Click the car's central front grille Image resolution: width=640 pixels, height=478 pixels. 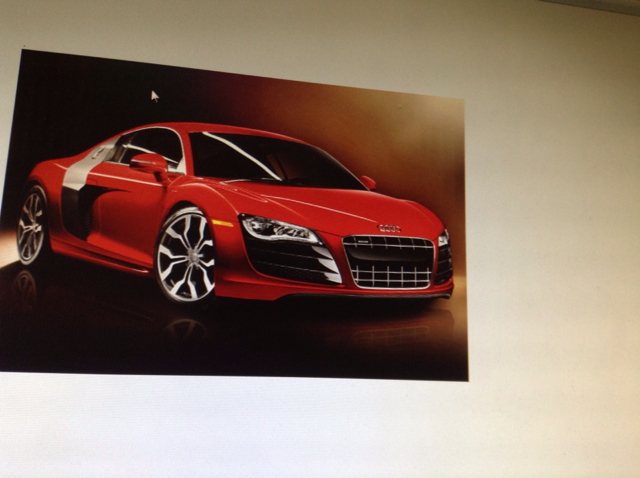[389, 261]
